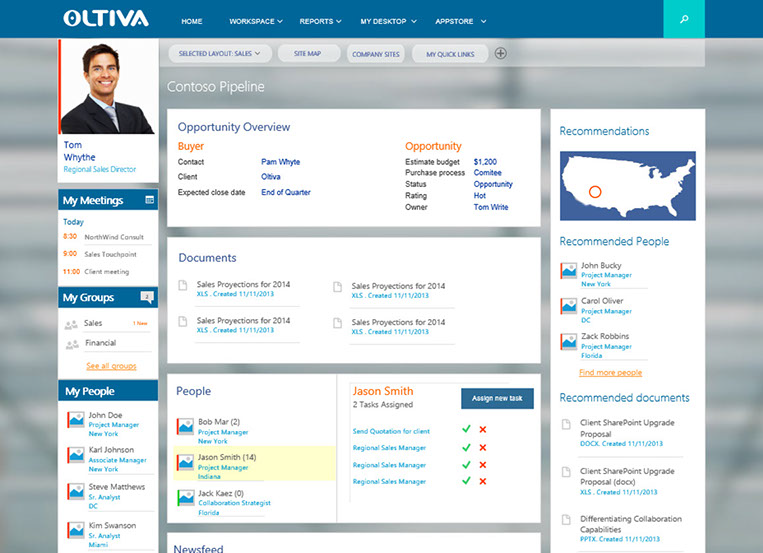
Task: Open the calendar icon in My Meetings
Action: tap(150, 200)
